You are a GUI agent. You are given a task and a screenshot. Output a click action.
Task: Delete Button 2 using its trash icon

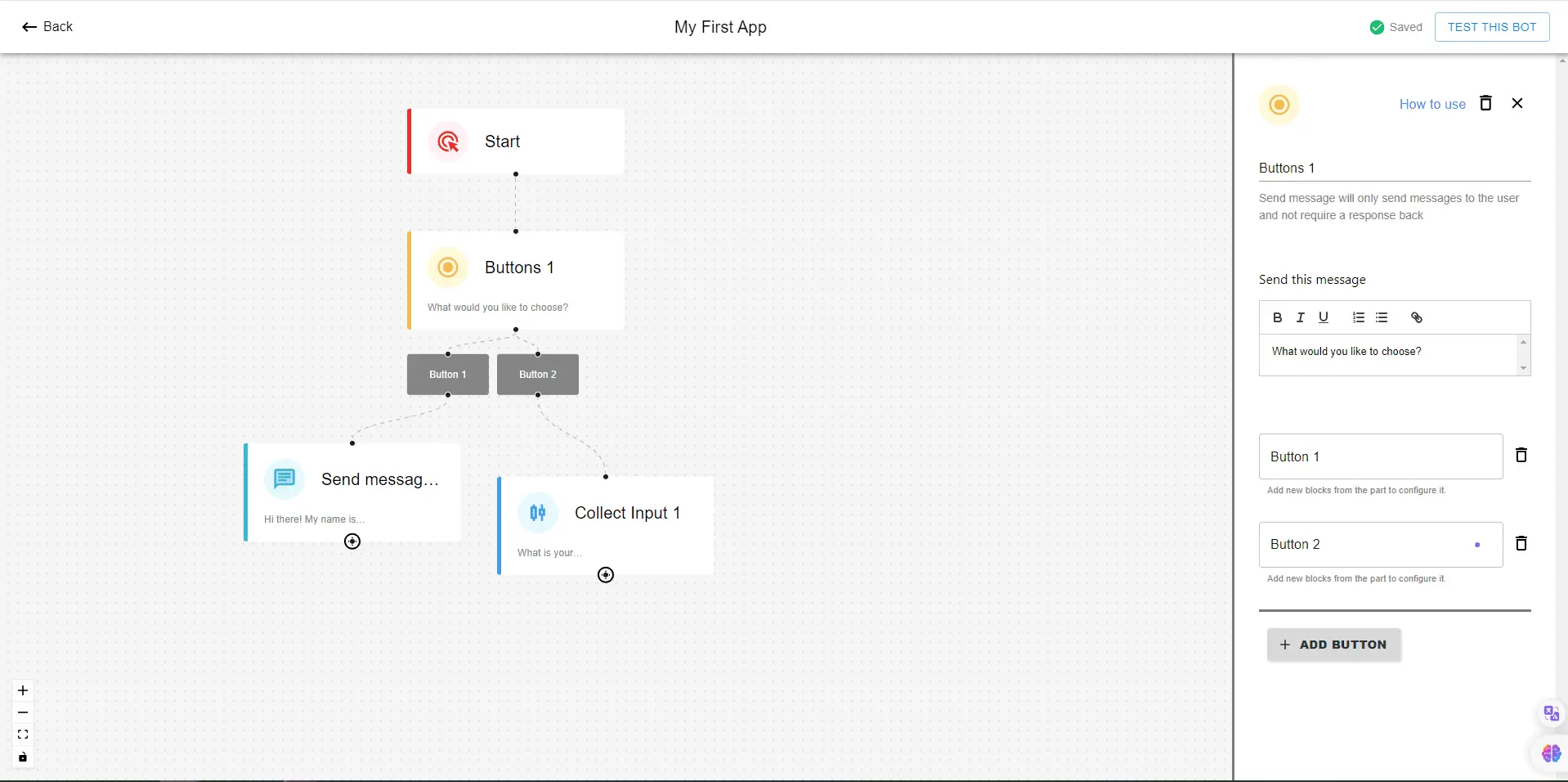1521,543
